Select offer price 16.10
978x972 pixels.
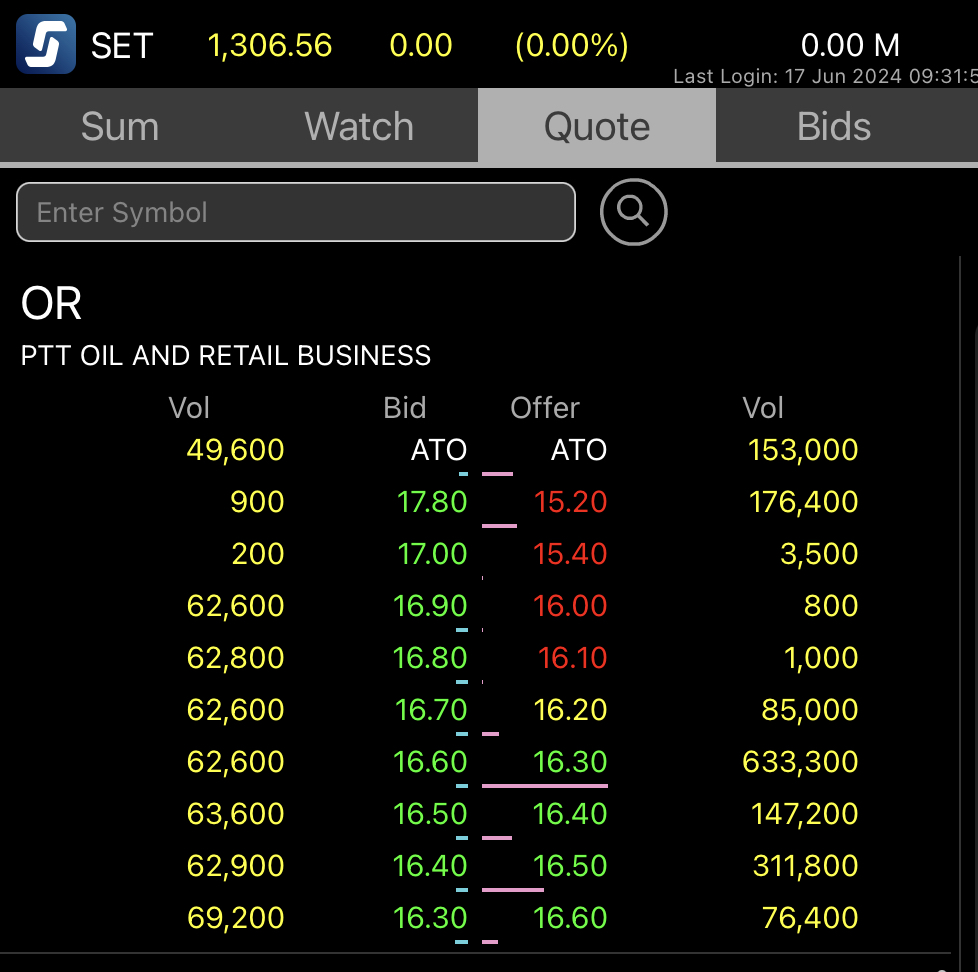point(573,658)
